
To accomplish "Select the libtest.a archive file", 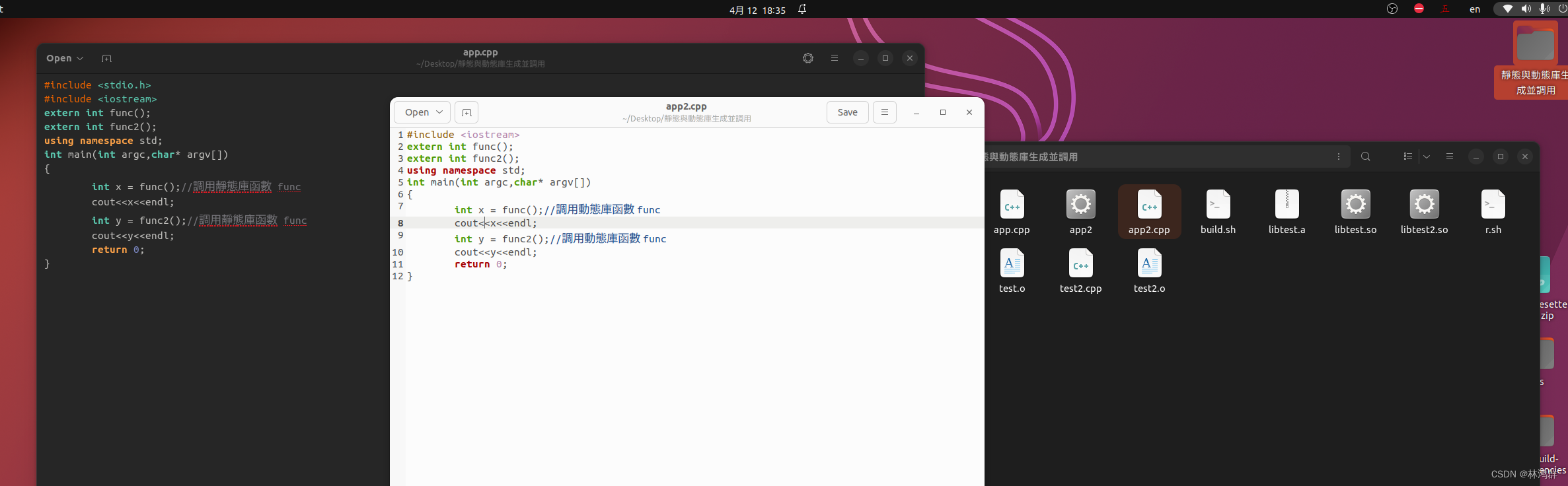I will [x=1287, y=212].
